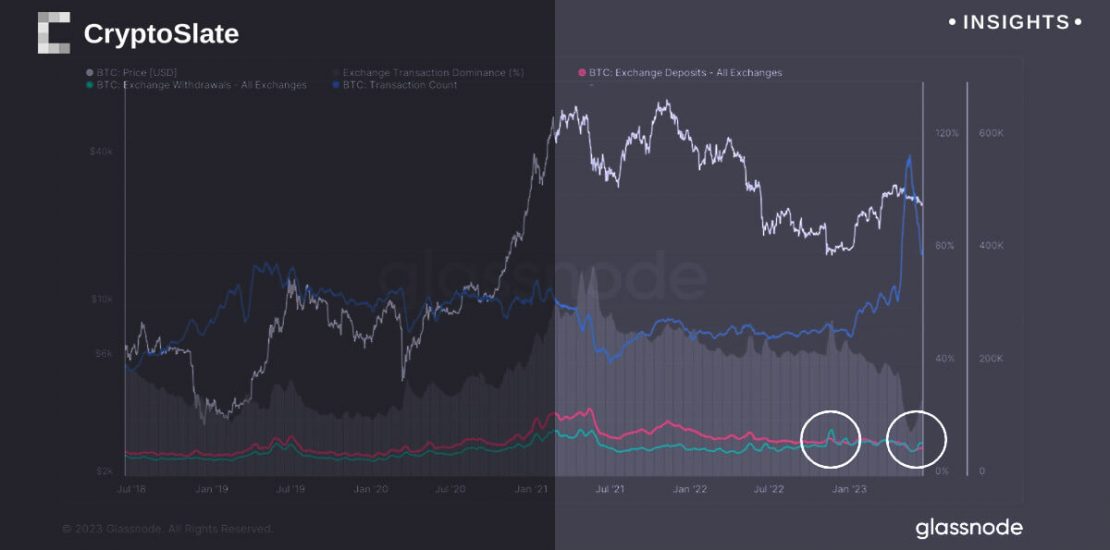
Task: Click the left white highlight circle
Action: click(x=830, y=439)
